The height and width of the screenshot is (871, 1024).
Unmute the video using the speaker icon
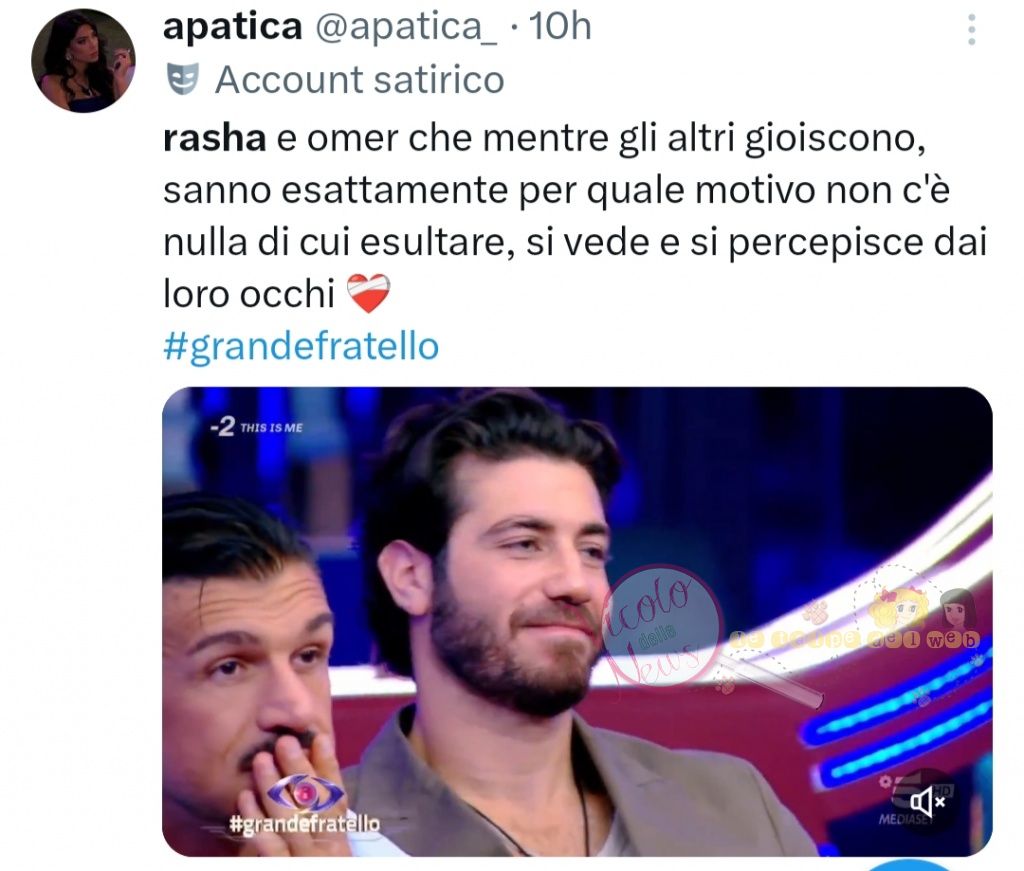click(x=927, y=801)
